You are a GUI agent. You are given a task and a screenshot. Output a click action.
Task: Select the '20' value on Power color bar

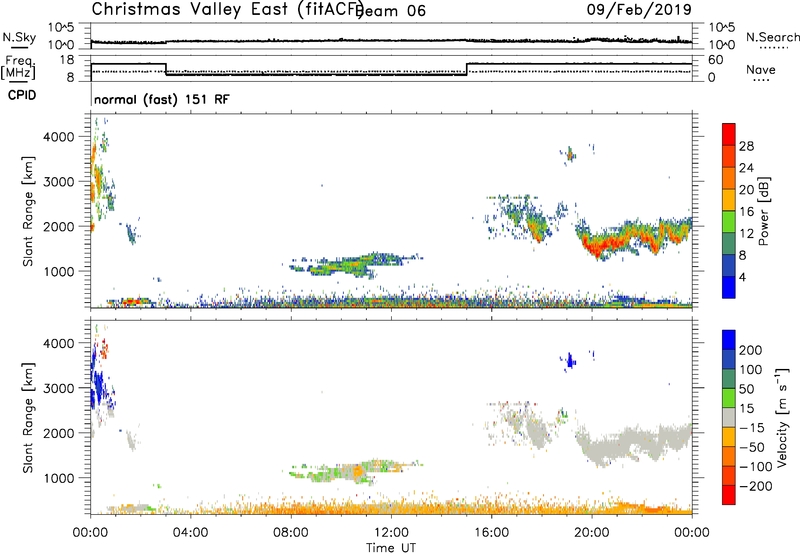tap(746, 190)
